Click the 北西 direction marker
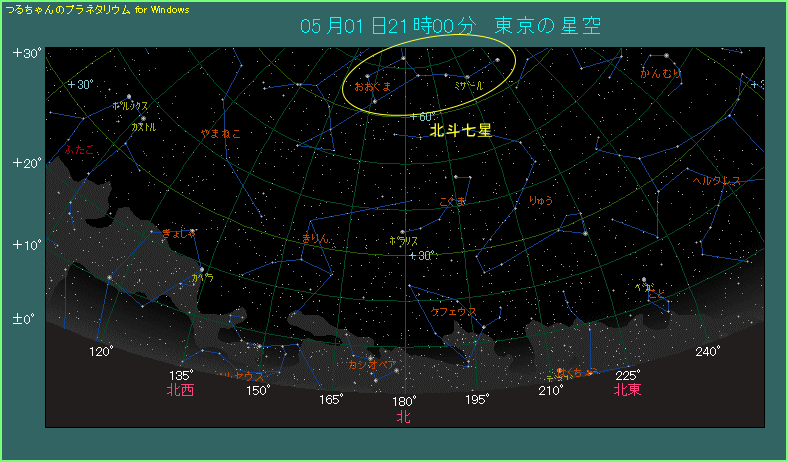The height and width of the screenshot is (462, 788). click(x=181, y=390)
